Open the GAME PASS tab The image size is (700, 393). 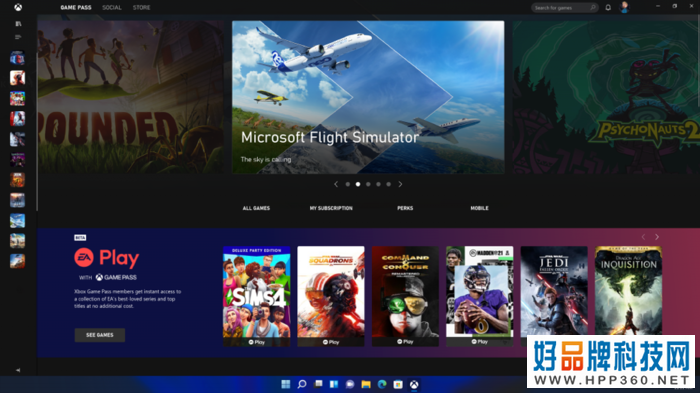tap(76, 8)
